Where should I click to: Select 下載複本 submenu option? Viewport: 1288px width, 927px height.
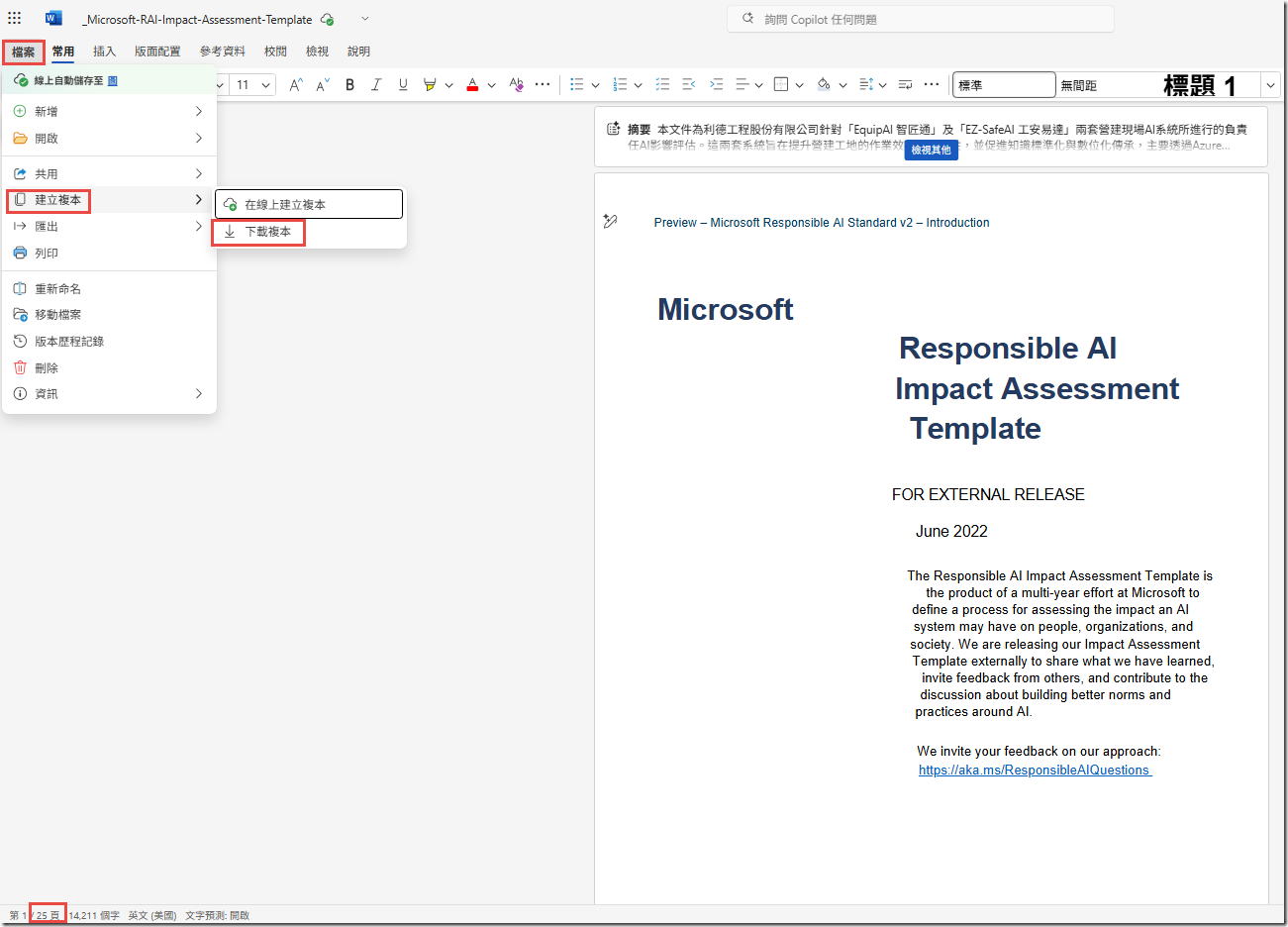point(309,231)
